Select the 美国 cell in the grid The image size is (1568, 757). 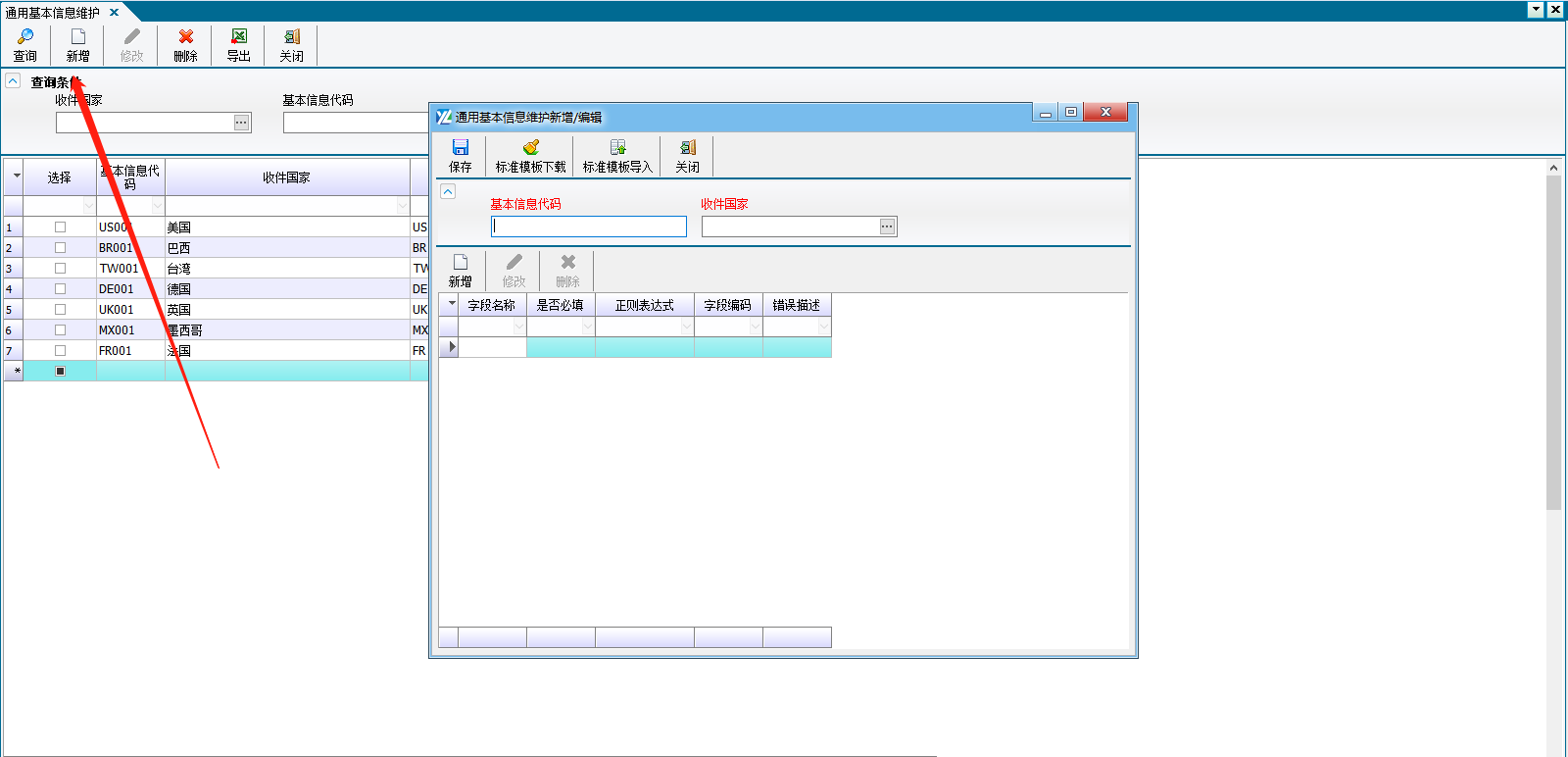click(x=287, y=227)
